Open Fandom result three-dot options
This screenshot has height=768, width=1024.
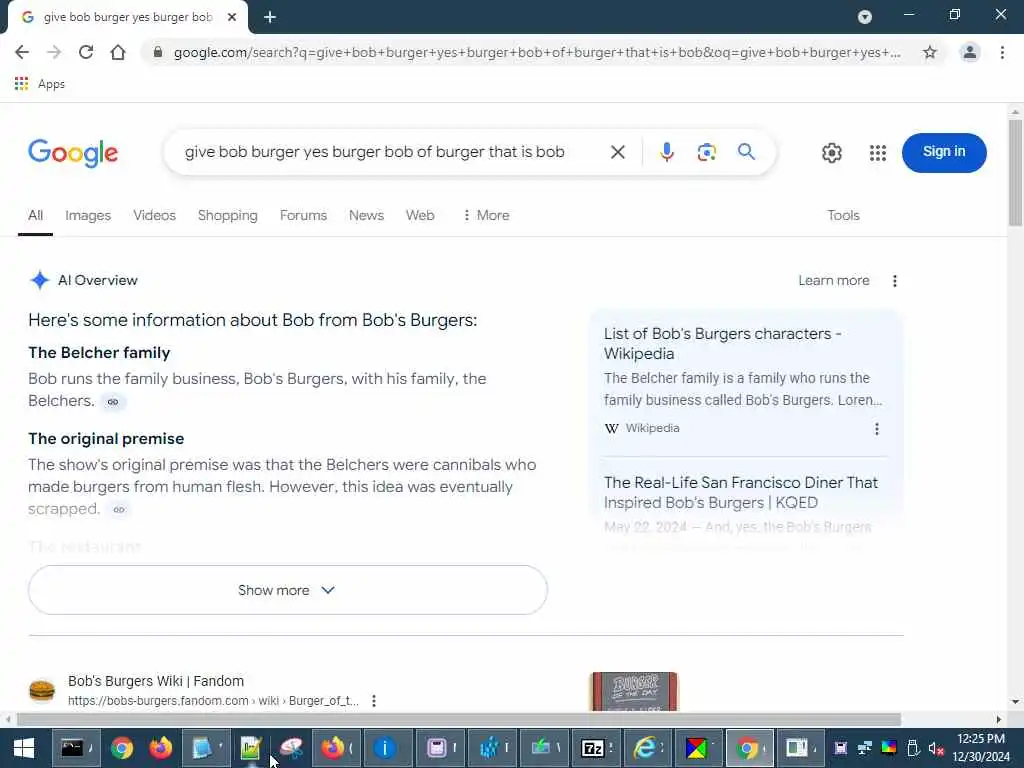coord(374,701)
